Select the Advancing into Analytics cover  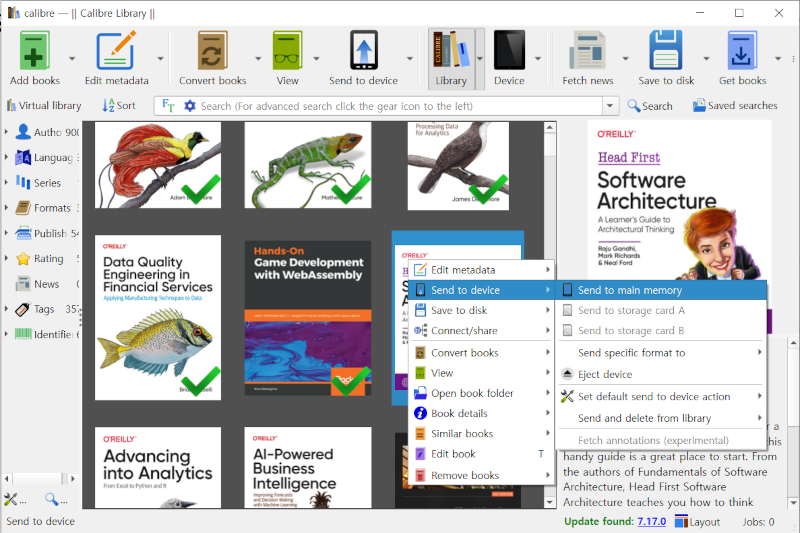tap(158, 467)
